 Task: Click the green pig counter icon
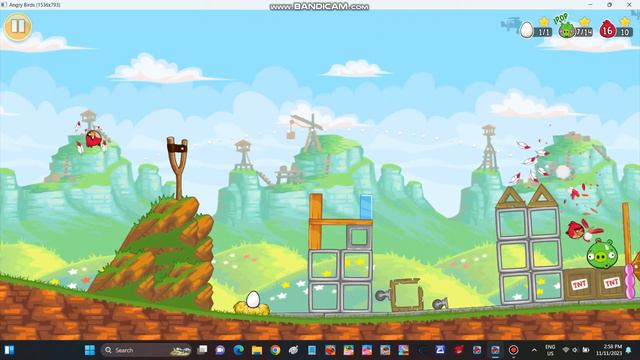(566, 30)
